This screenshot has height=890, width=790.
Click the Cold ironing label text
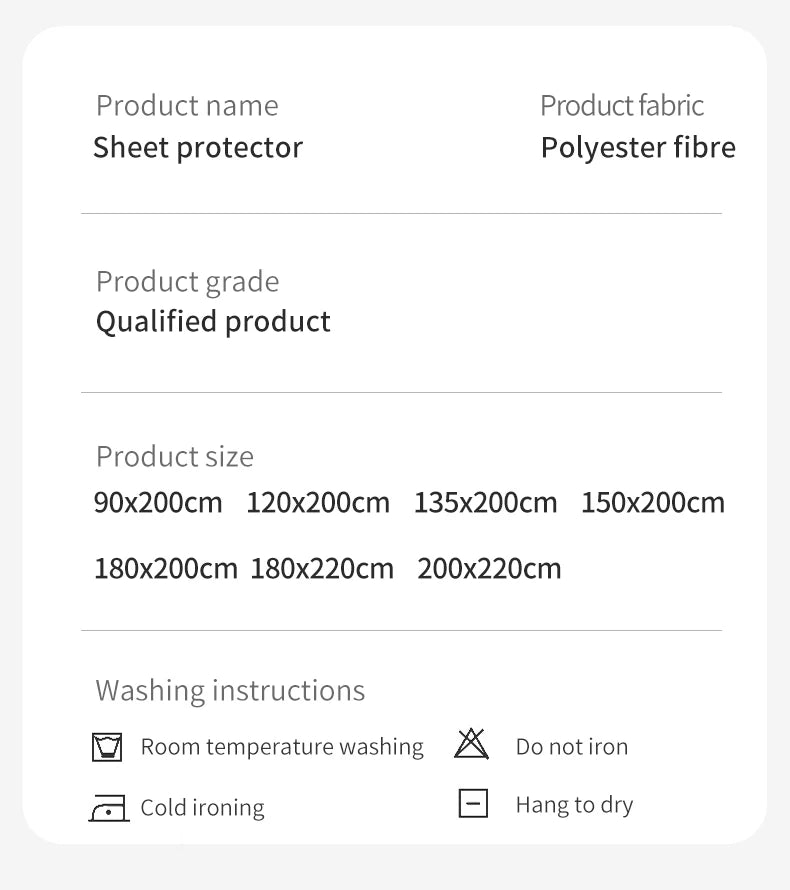(202, 808)
